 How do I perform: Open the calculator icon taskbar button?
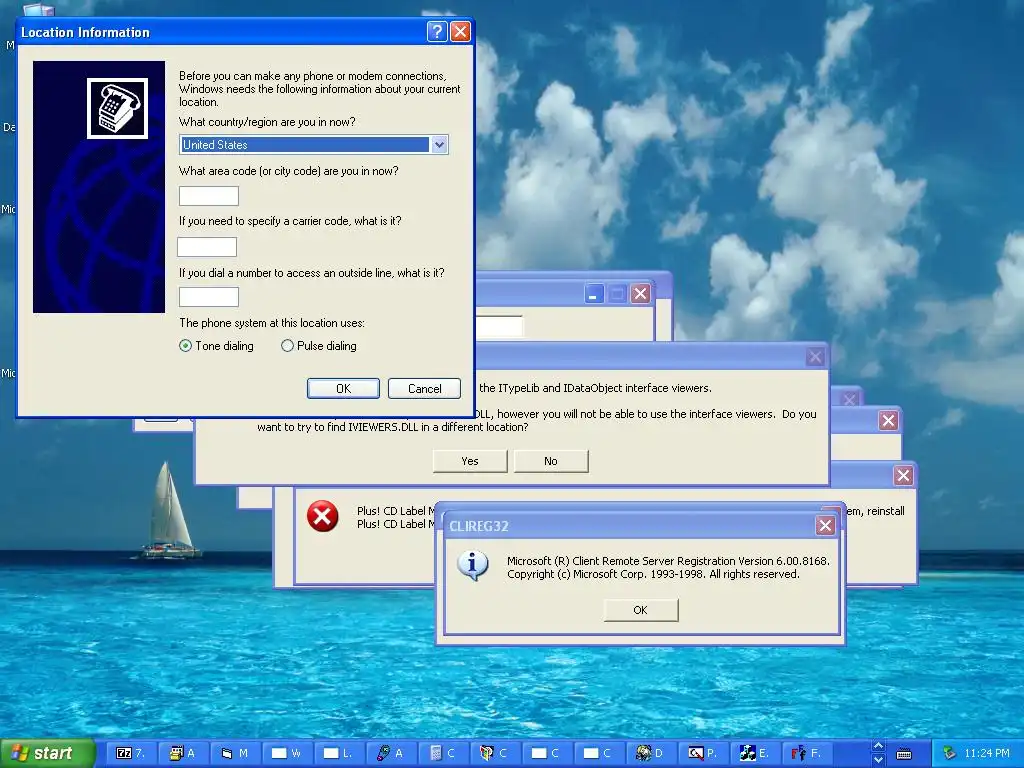[442, 753]
